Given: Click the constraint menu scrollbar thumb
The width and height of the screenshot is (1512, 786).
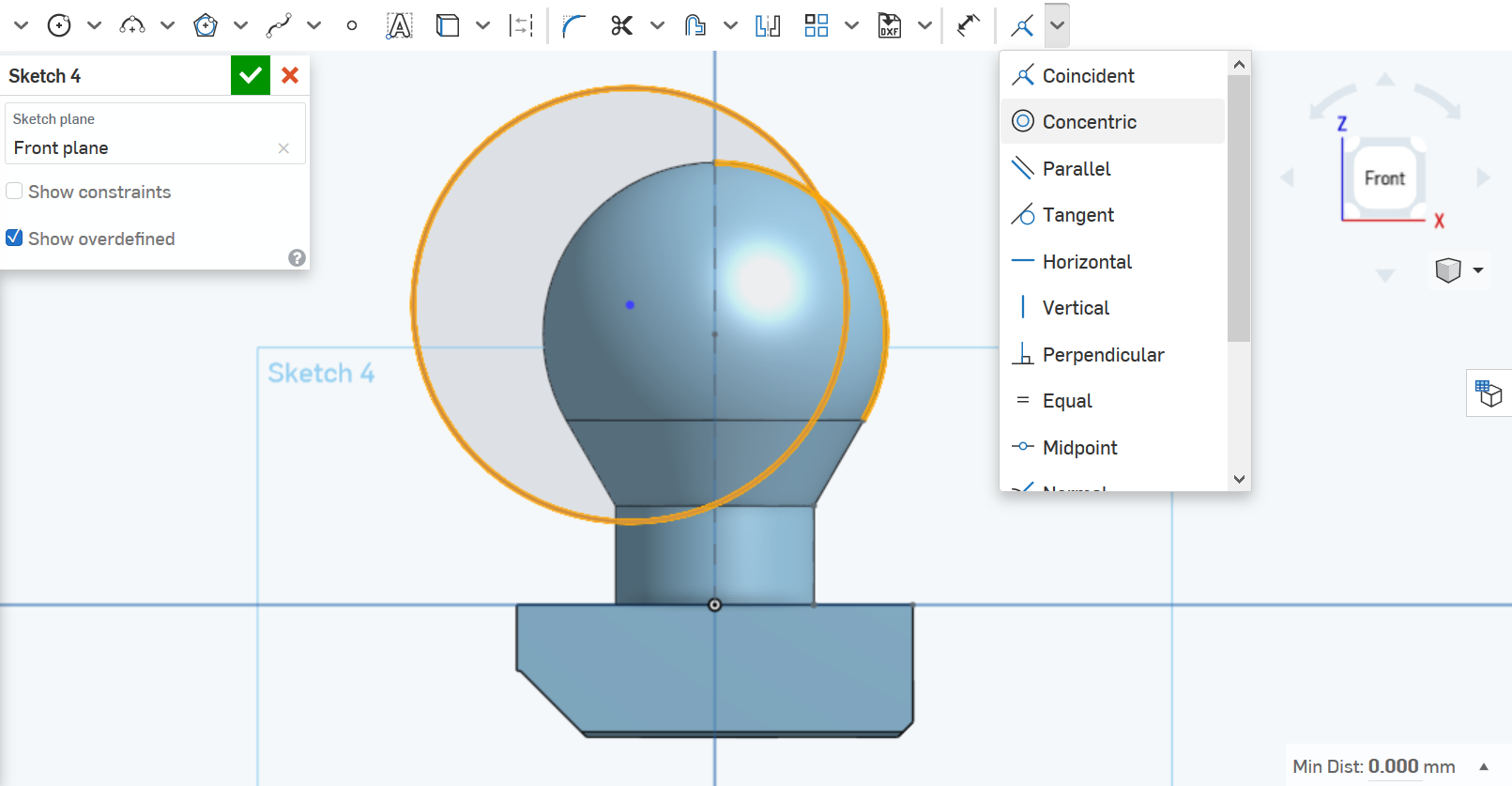Looking at the screenshot, I should point(1239,208).
